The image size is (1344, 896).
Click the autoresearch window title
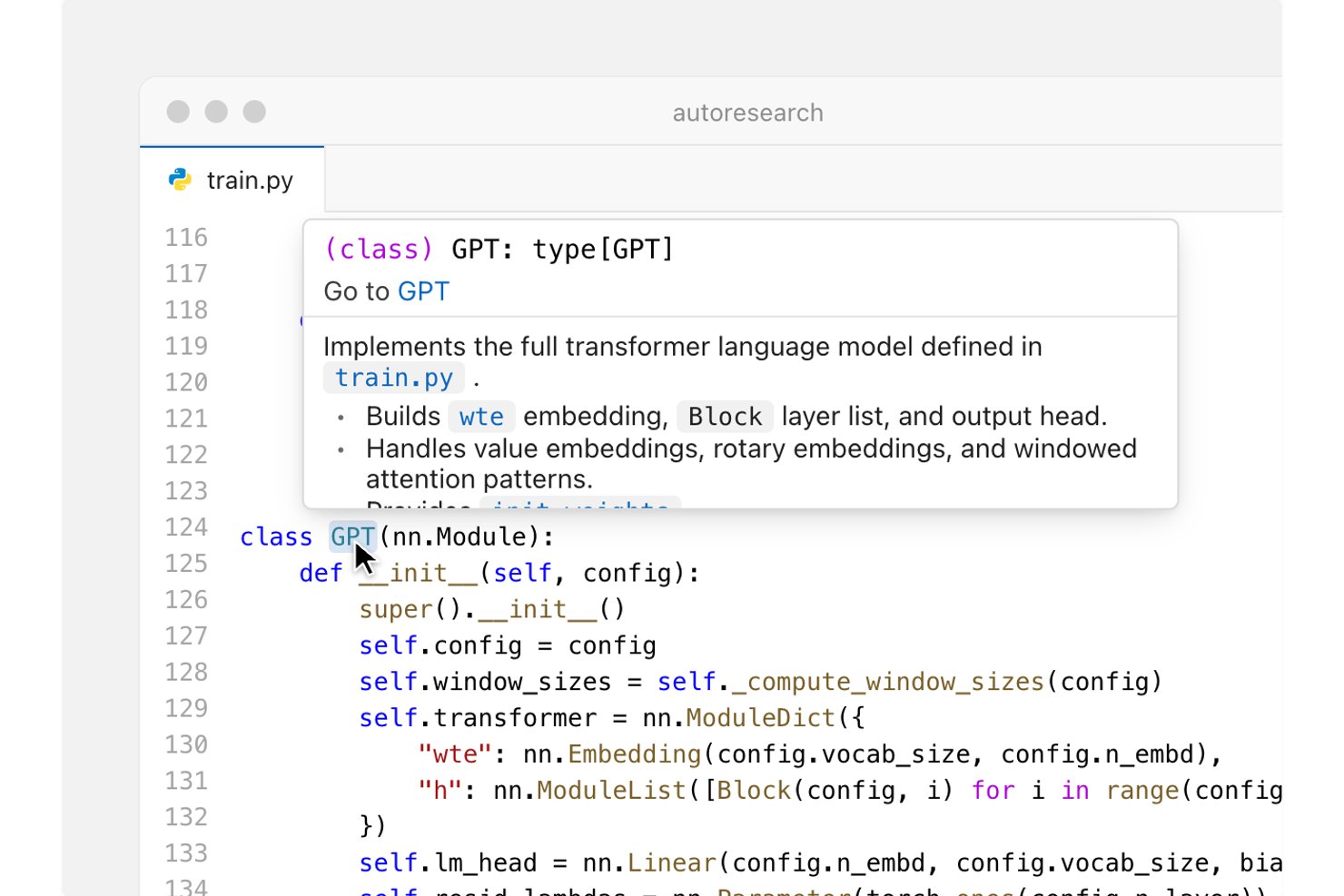747,113
